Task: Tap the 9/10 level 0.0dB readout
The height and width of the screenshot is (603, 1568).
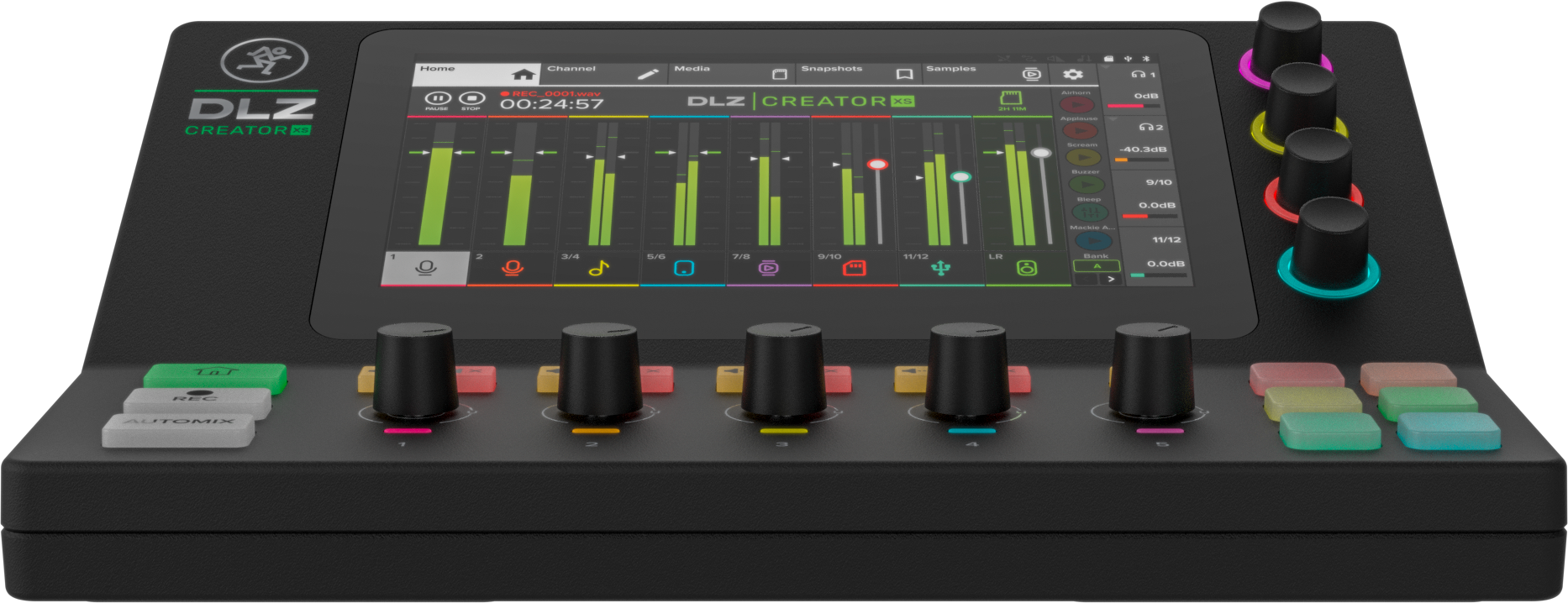Action: [1157, 205]
